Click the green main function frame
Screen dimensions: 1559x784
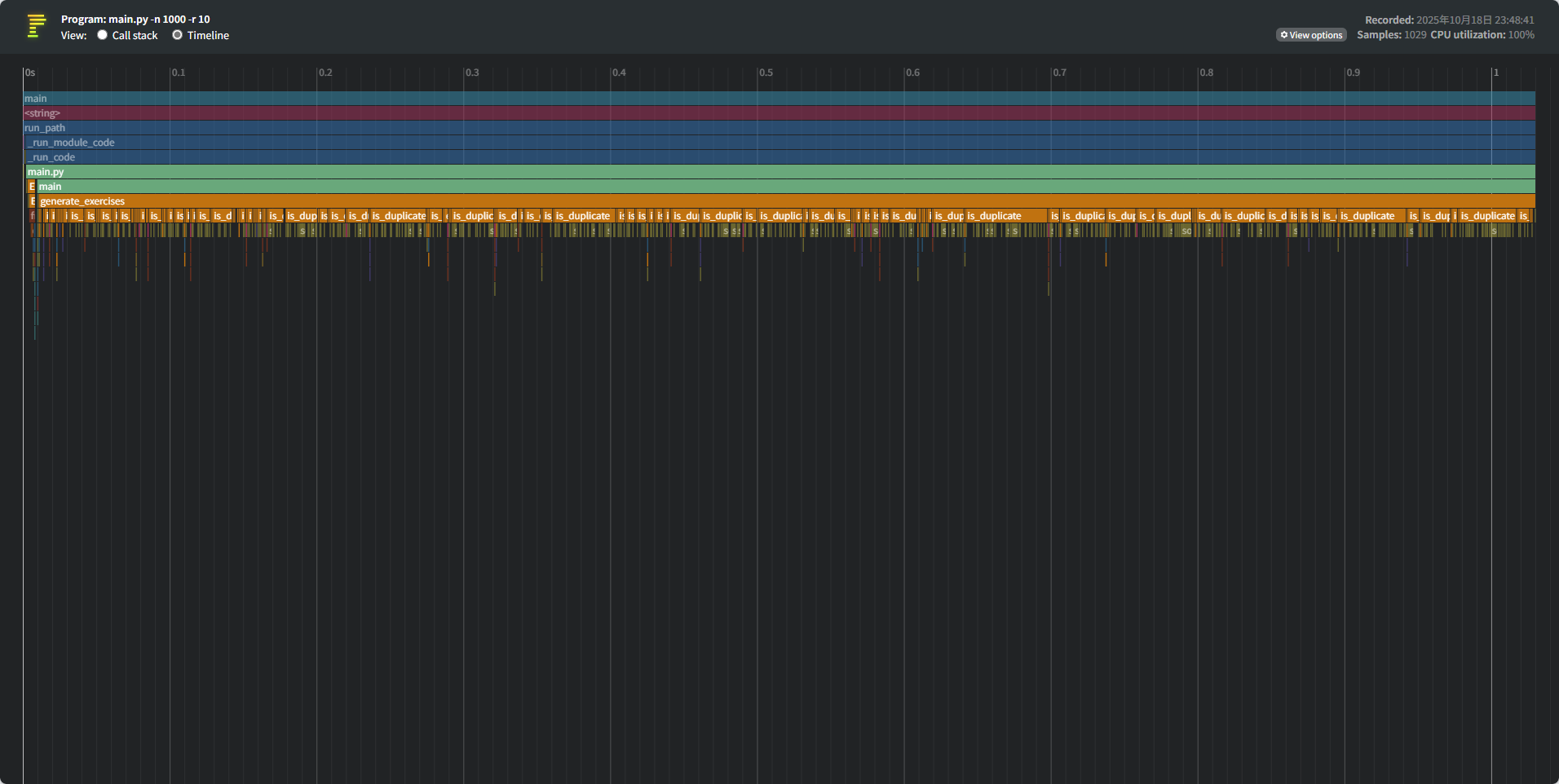click(x=786, y=187)
